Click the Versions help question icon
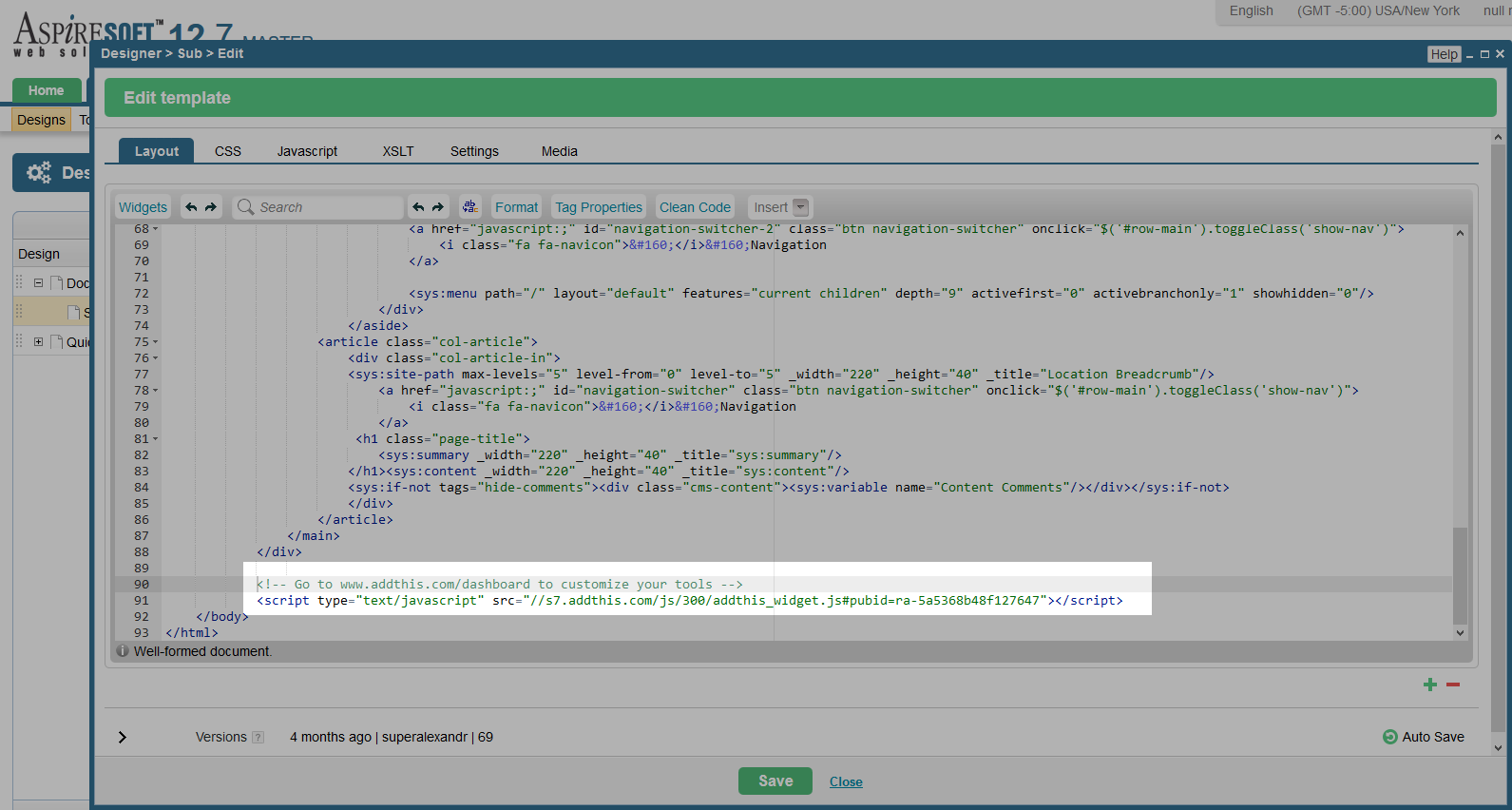This screenshot has width=1512, height=810. tap(258, 738)
